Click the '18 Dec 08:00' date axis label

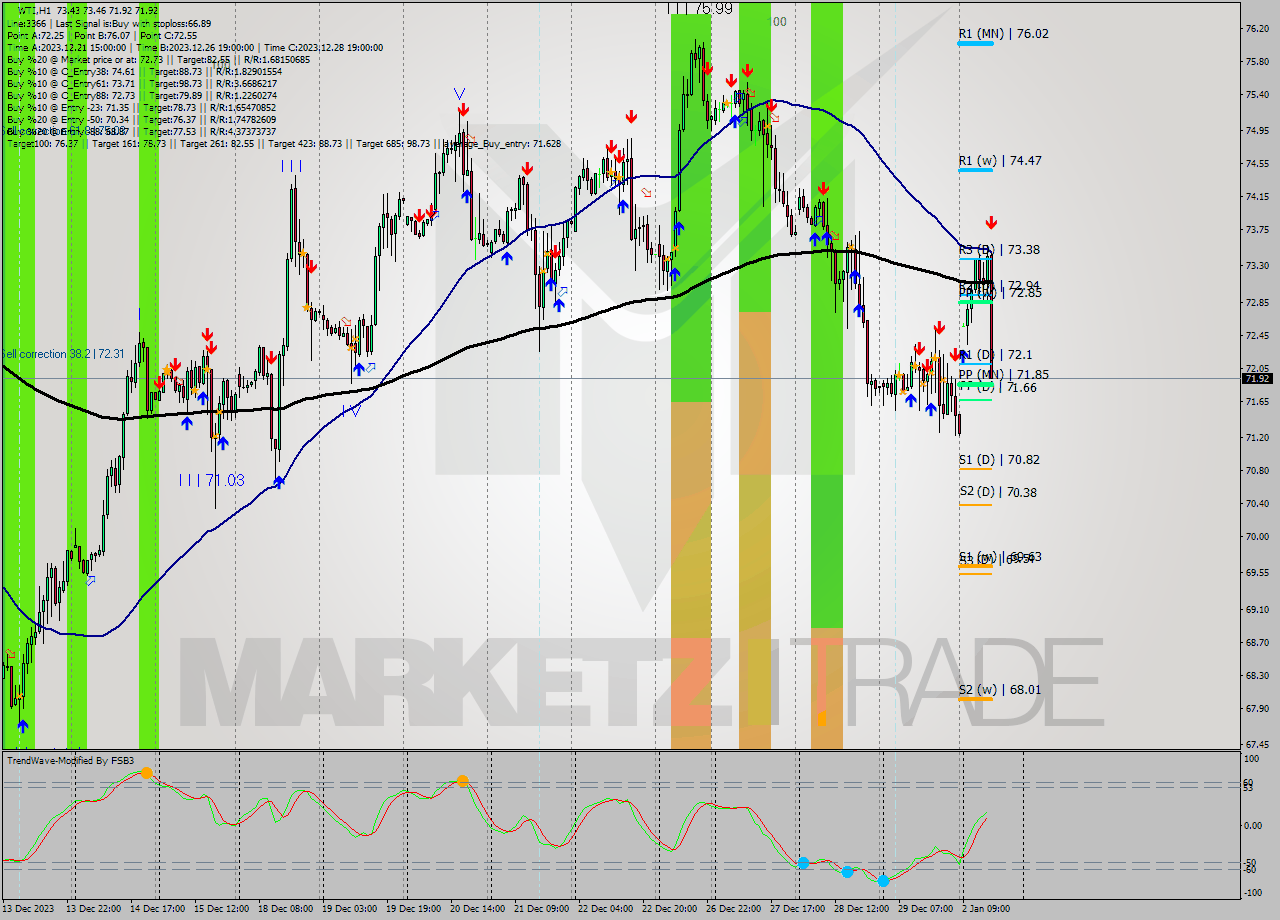click(x=285, y=909)
